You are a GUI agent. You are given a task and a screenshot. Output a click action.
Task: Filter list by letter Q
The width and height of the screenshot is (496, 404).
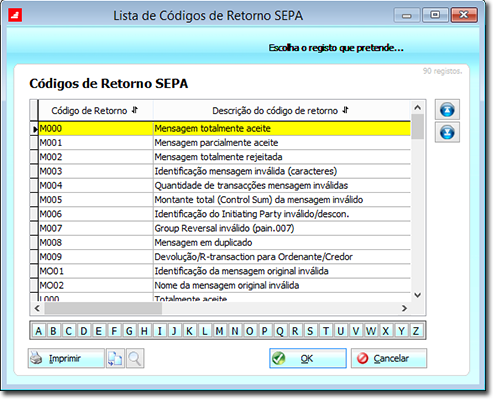click(280, 331)
